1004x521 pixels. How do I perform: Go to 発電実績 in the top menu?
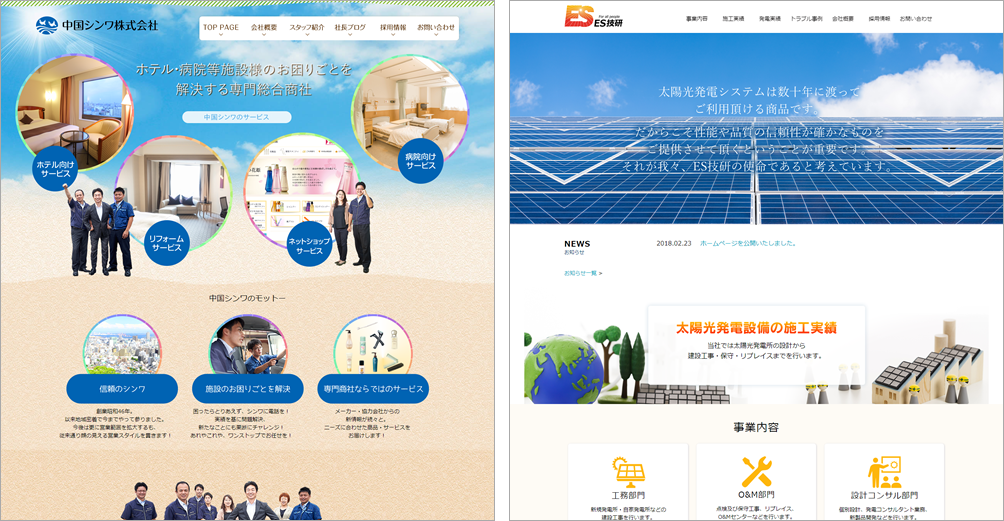pyautogui.click(x=770, y=19)
